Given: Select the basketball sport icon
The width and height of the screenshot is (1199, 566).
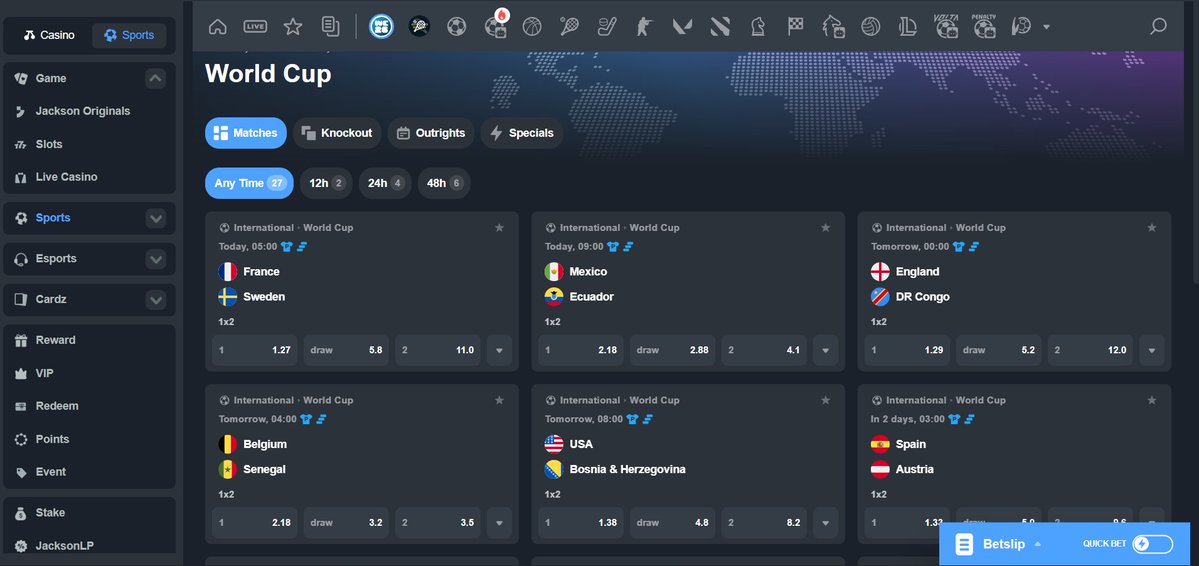Looking at the screenshot, I should (532, 27).
